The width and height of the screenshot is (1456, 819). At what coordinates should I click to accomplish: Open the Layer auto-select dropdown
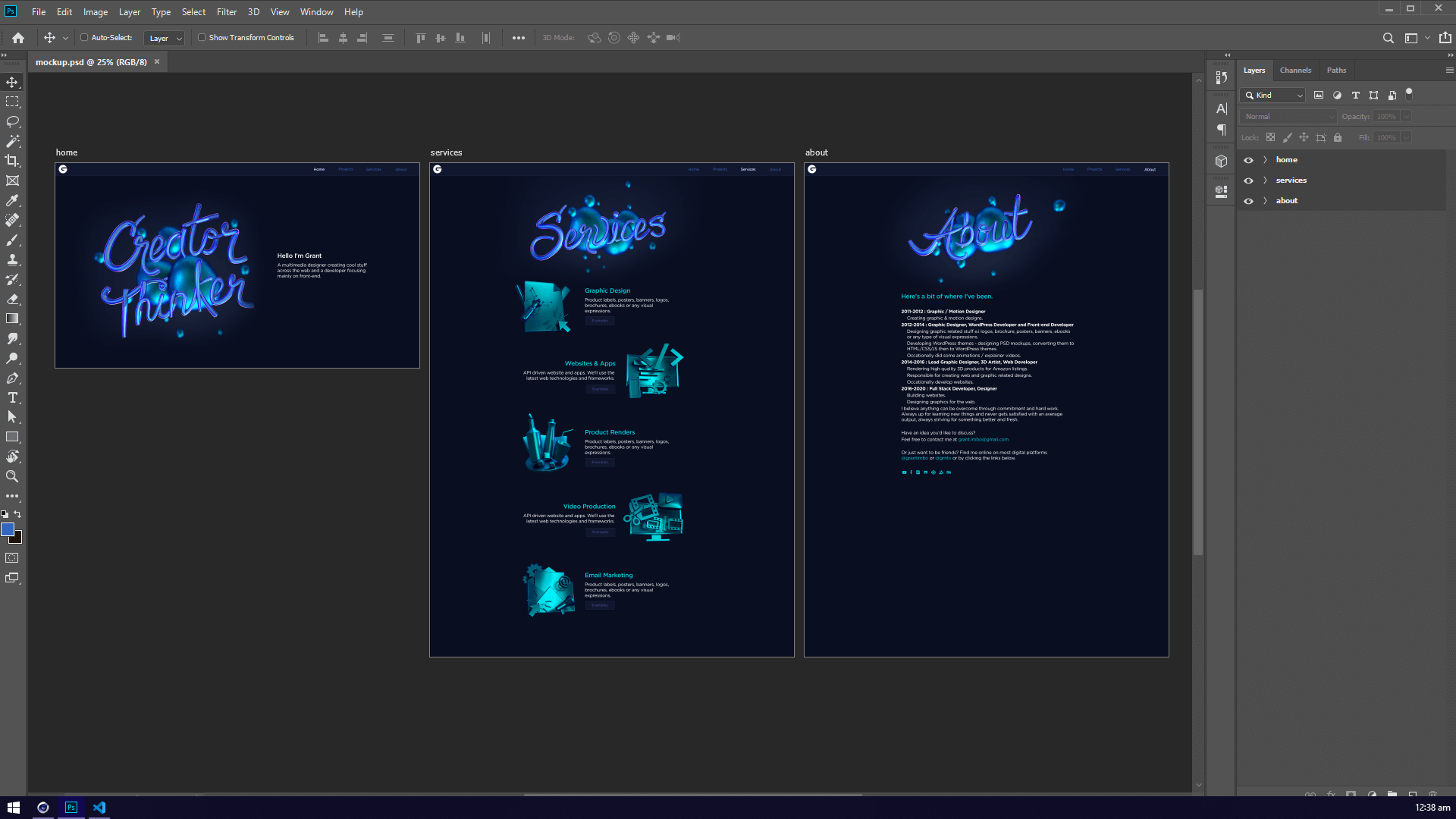click(x=165, y=38)
